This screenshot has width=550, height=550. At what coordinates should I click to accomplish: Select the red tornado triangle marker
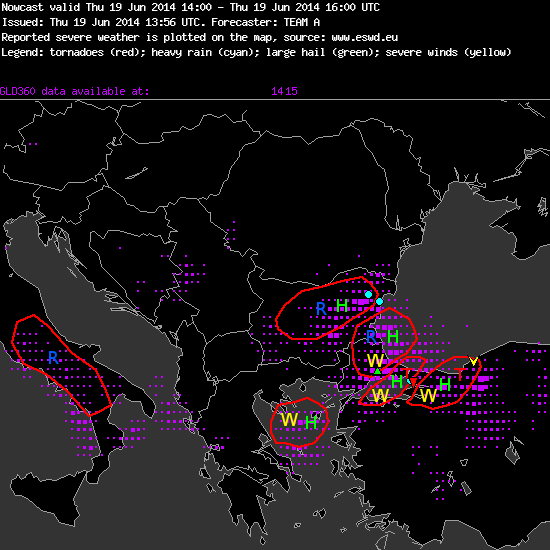pyautogui.click(x=414, y=382)
